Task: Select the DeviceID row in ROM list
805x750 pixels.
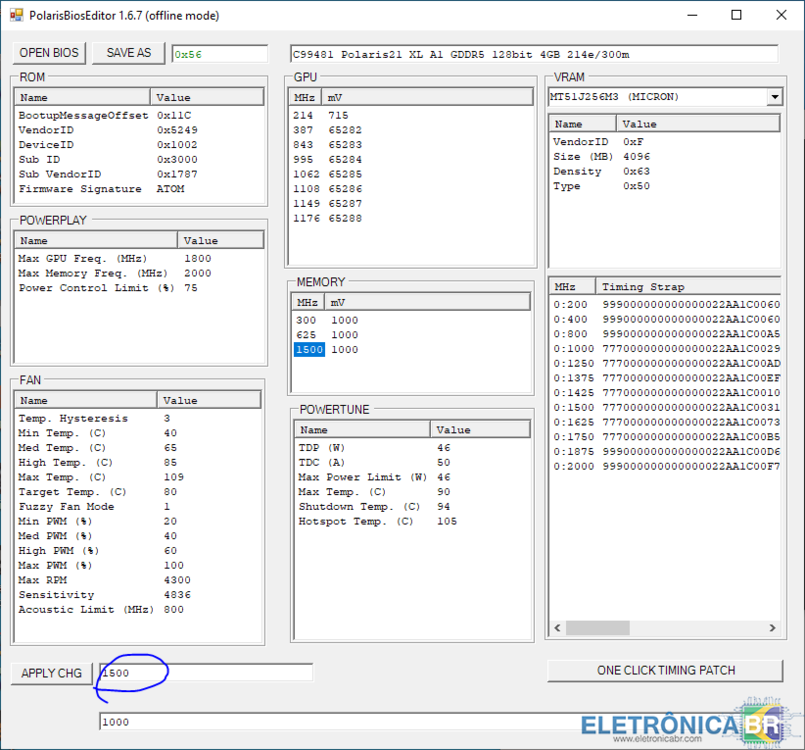Action: [46, 145]
